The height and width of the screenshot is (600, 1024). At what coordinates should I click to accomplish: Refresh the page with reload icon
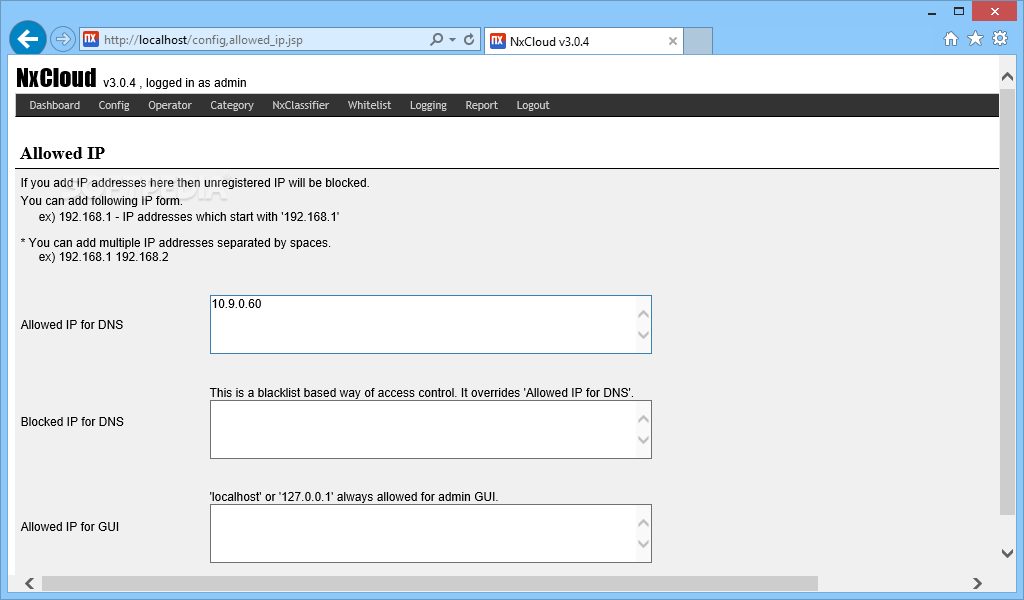pyautogui.click(x=469, y=39)
